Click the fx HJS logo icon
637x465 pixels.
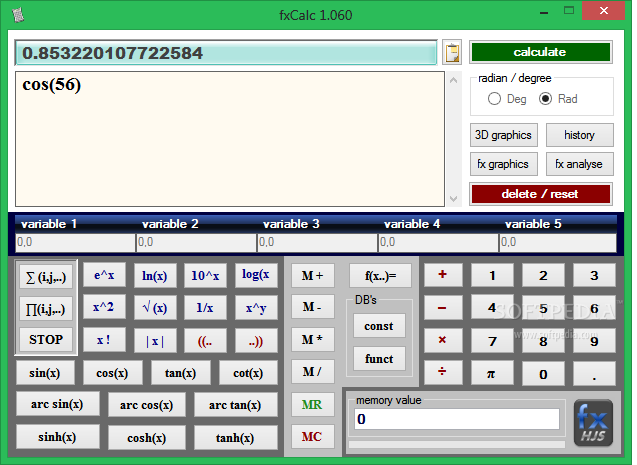click(x=593, y=422)
